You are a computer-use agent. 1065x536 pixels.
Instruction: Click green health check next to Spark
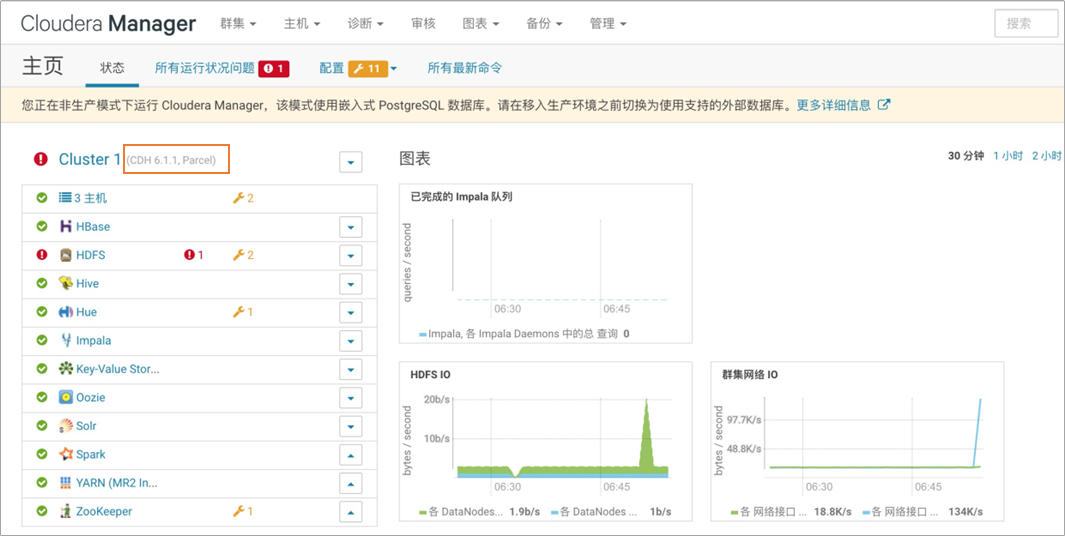[42, 454]
